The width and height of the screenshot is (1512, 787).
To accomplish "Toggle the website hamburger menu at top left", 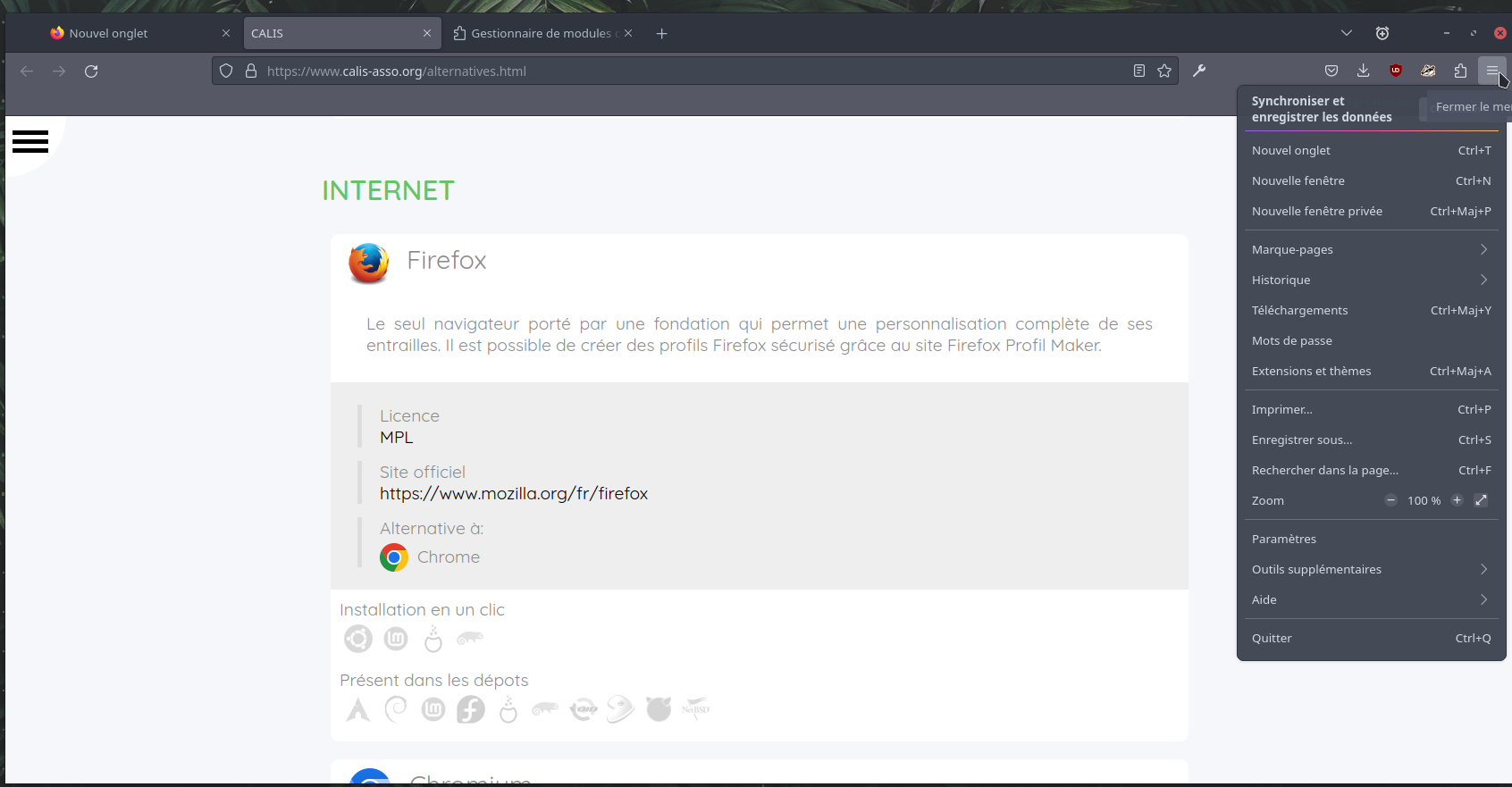I will click(x=30, y=141).
